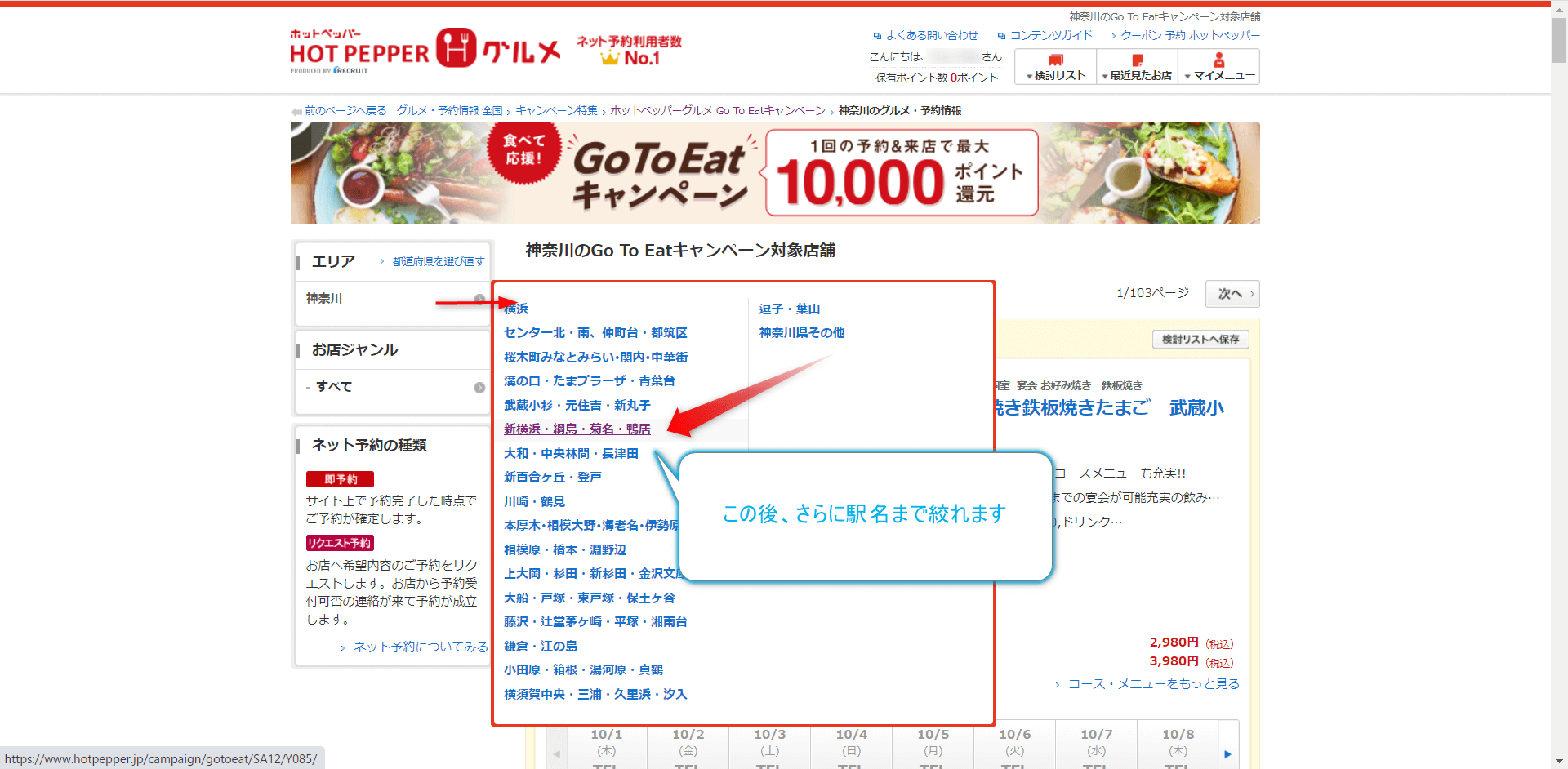
Task: Expand the 神奈川 area chevron
Action: (x=480, y=299)
